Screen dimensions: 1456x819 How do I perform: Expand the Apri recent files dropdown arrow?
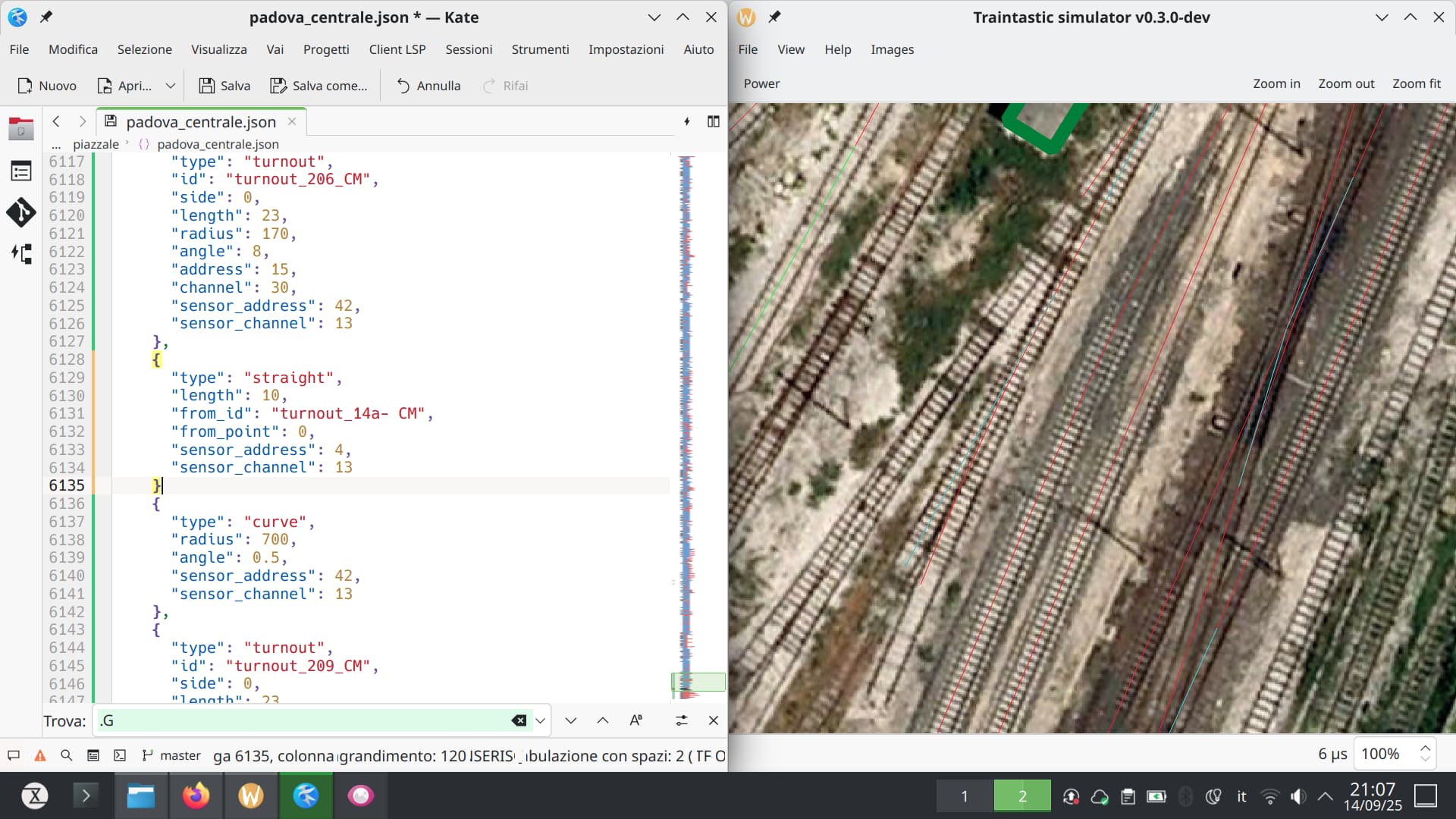click(171, 86)
